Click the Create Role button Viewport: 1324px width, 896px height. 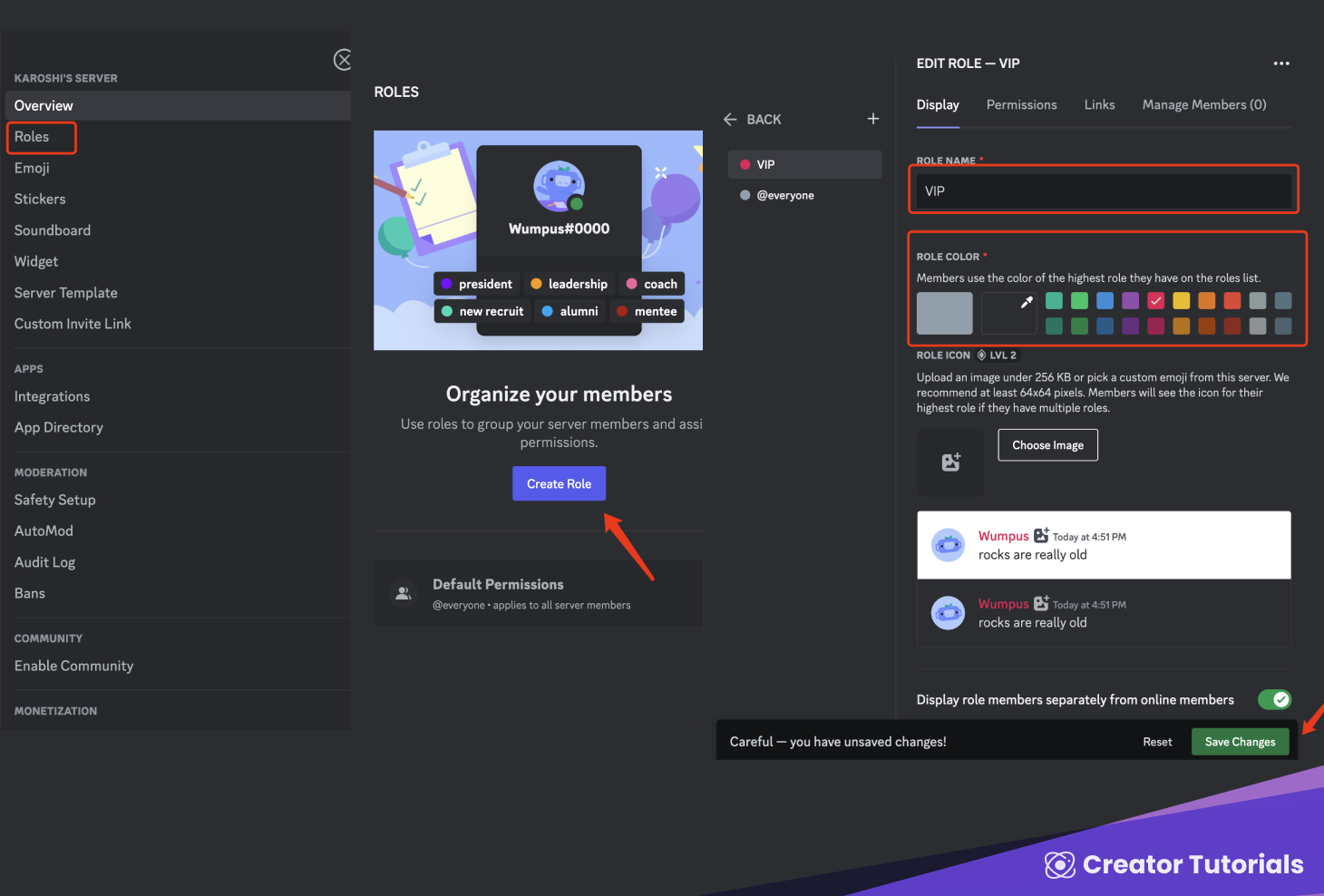coord(559,483)
